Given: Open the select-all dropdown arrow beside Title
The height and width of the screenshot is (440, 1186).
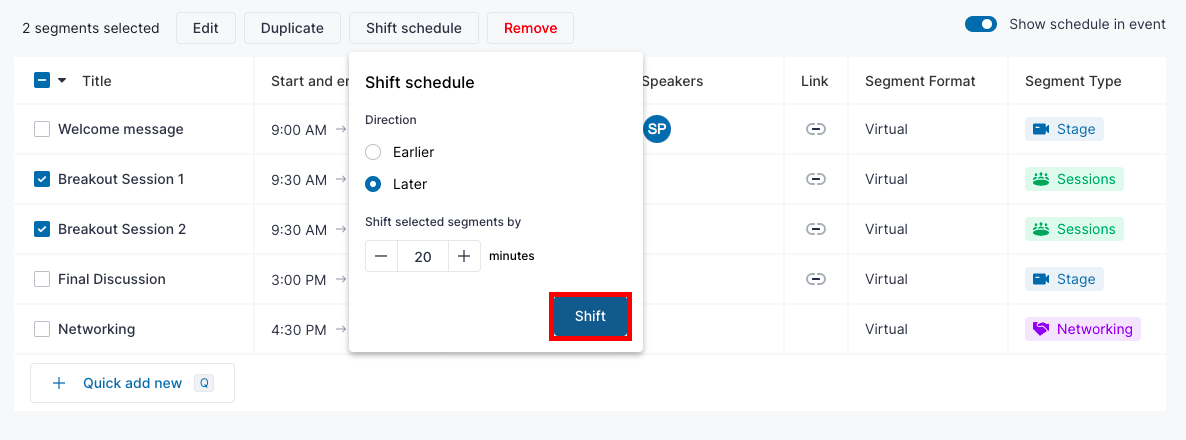Looking at the screenshot, I should tap(62, 80).
